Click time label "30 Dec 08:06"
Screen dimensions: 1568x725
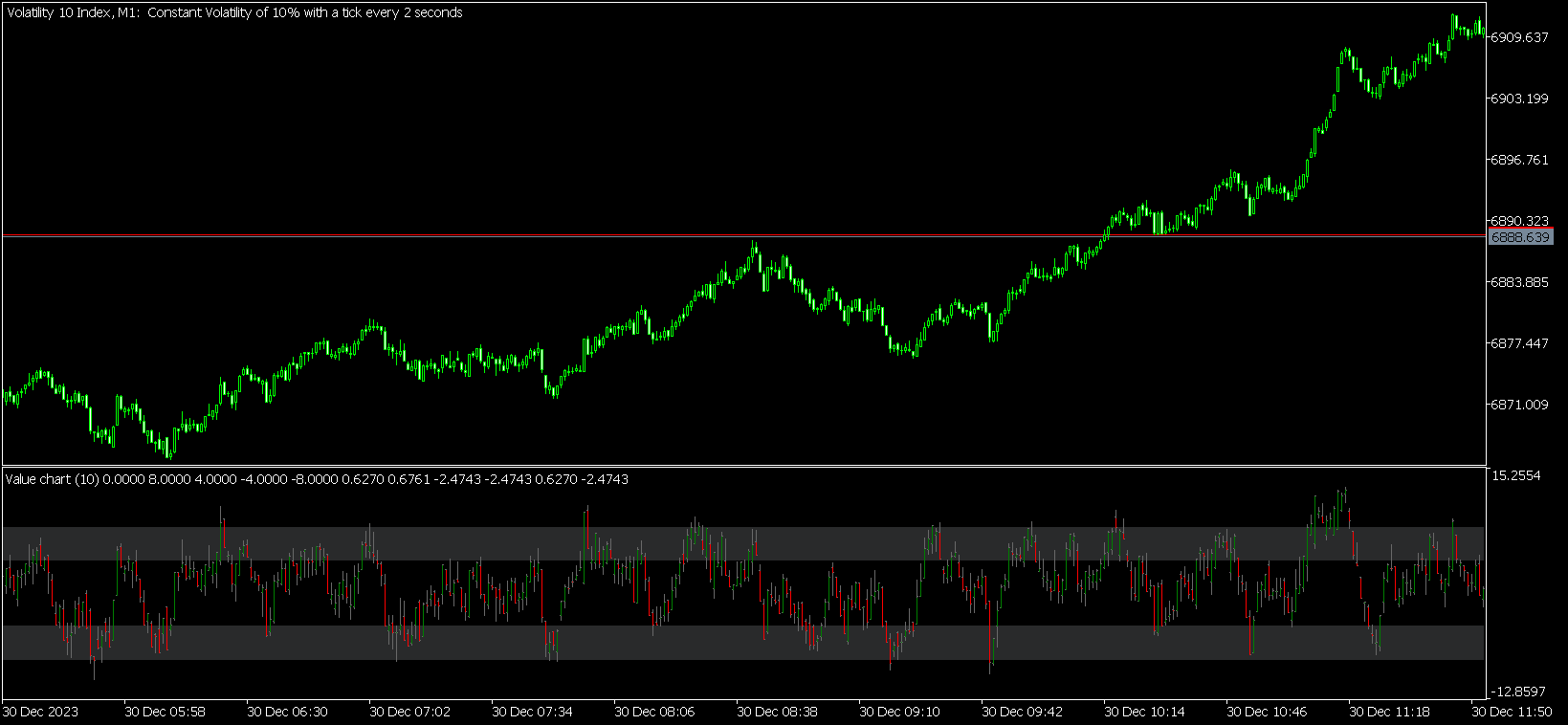[655, 712]
